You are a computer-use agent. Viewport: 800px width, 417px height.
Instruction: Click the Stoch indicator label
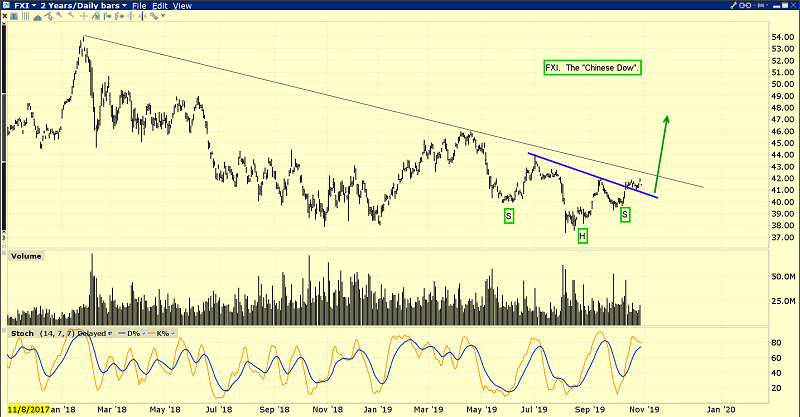tap(22, 333)
